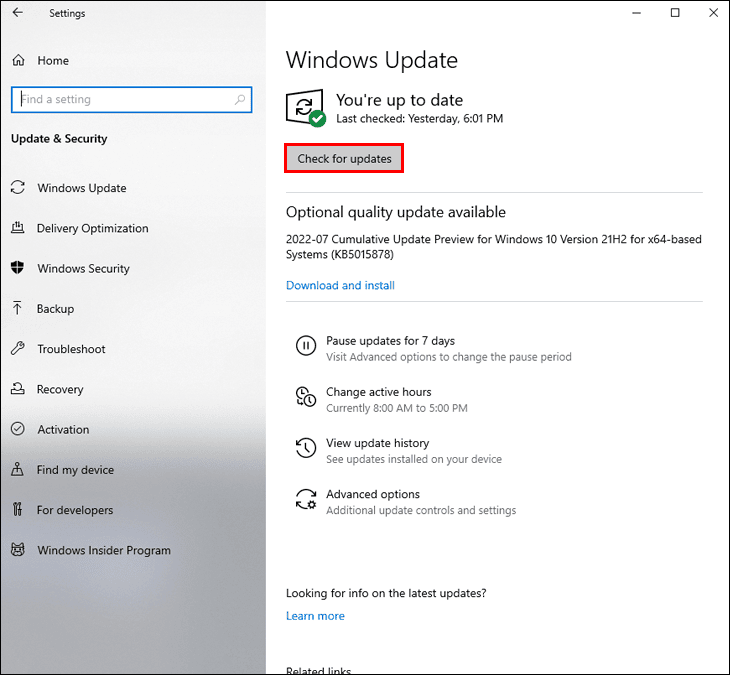Click the Windows Security shield icon
Screen dimensions: 730x675
click(18, 268)
